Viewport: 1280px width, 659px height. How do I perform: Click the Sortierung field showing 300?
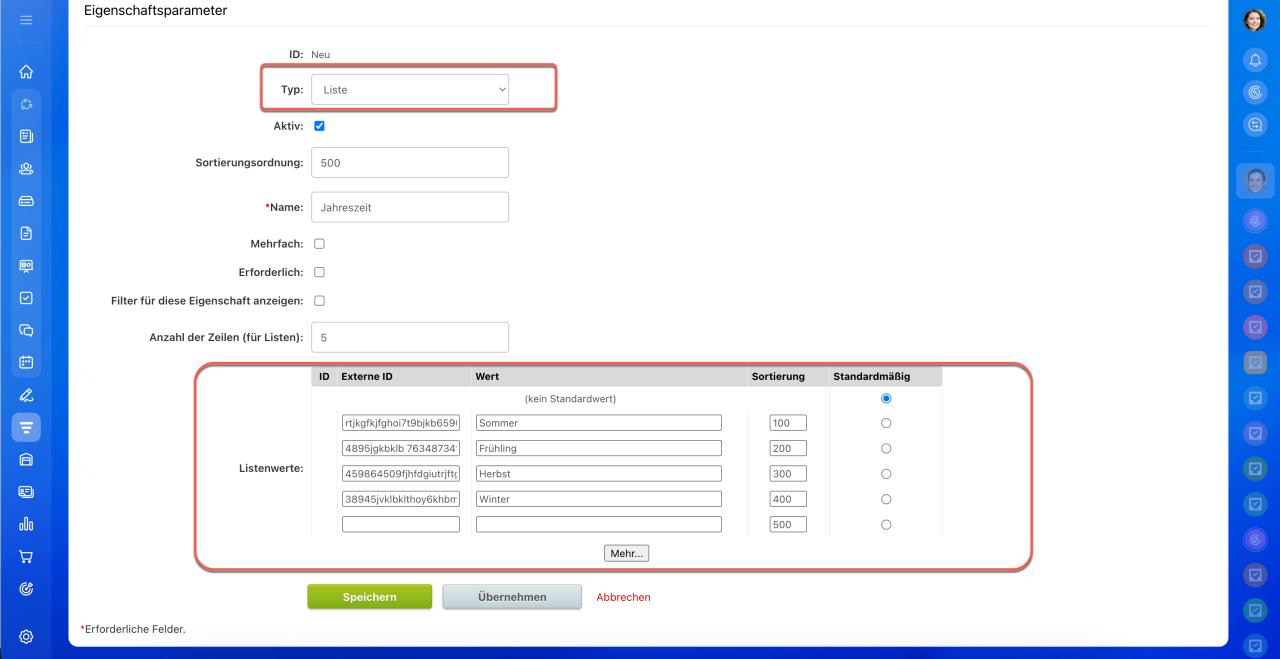coord(788,474)
